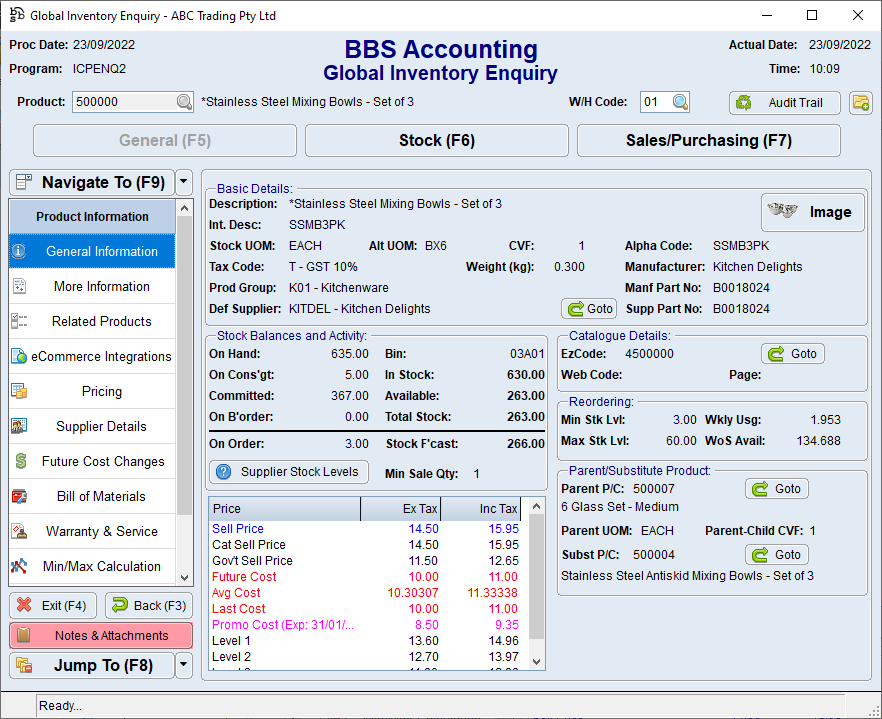882x719 pixels.
Task: Expand the Navigate To dropdown arrow
Action: [x=183, y=182]
